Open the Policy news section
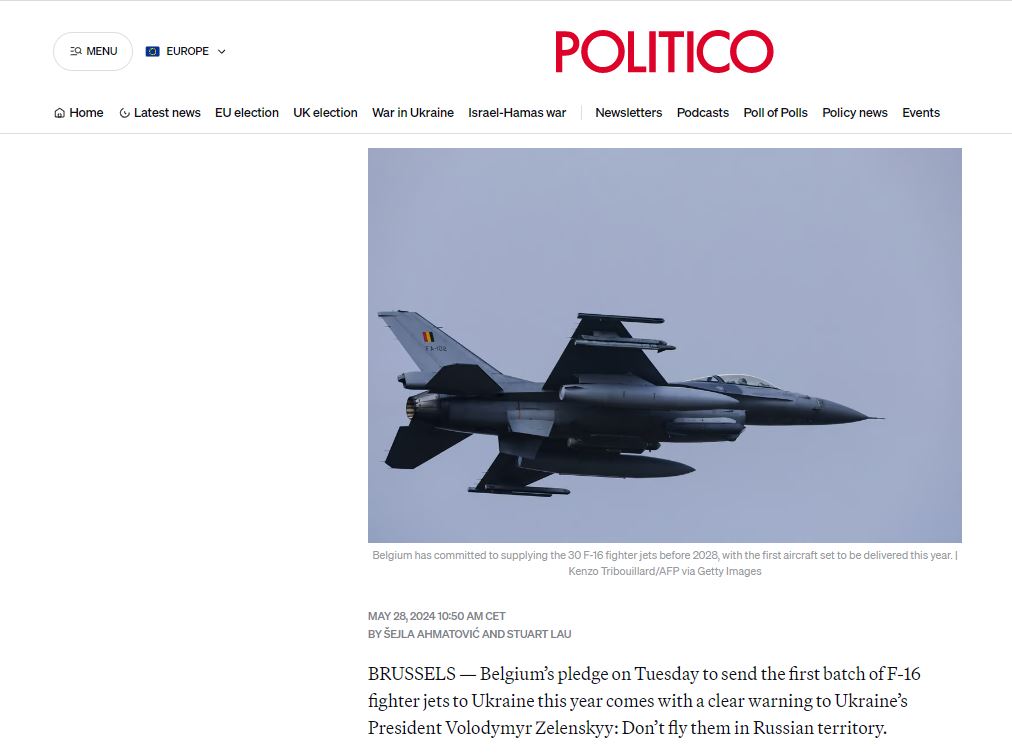Screen dimensions: 1012x756 tap(855, 113)
